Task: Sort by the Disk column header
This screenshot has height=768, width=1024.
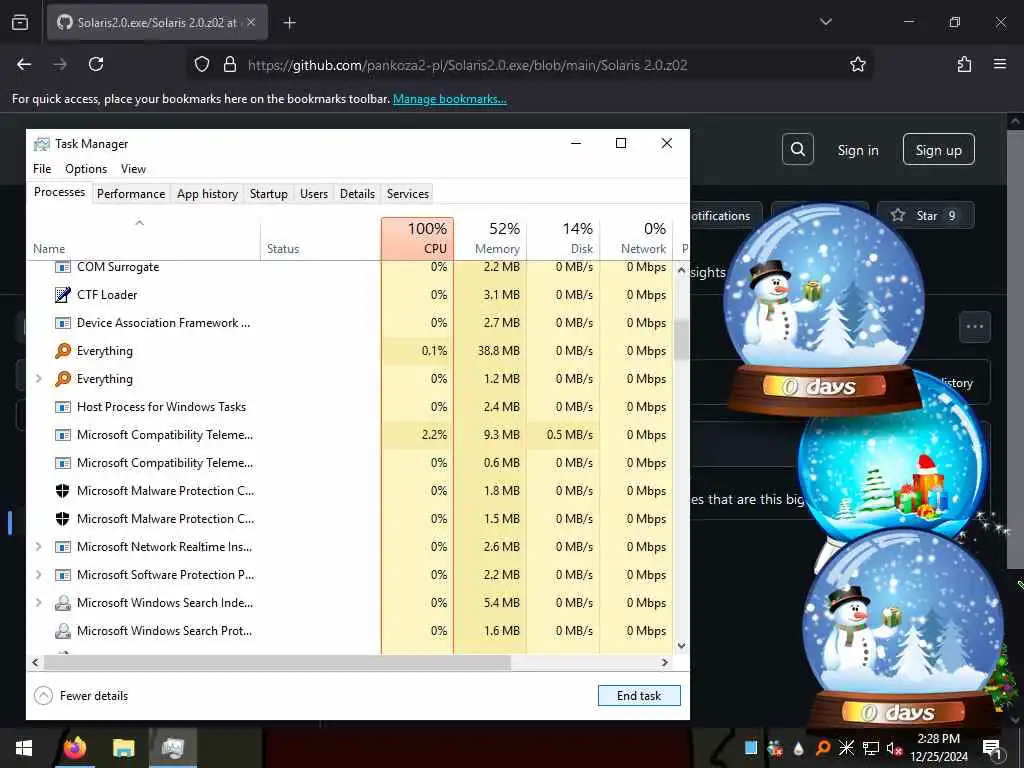Action: [563, 238]
